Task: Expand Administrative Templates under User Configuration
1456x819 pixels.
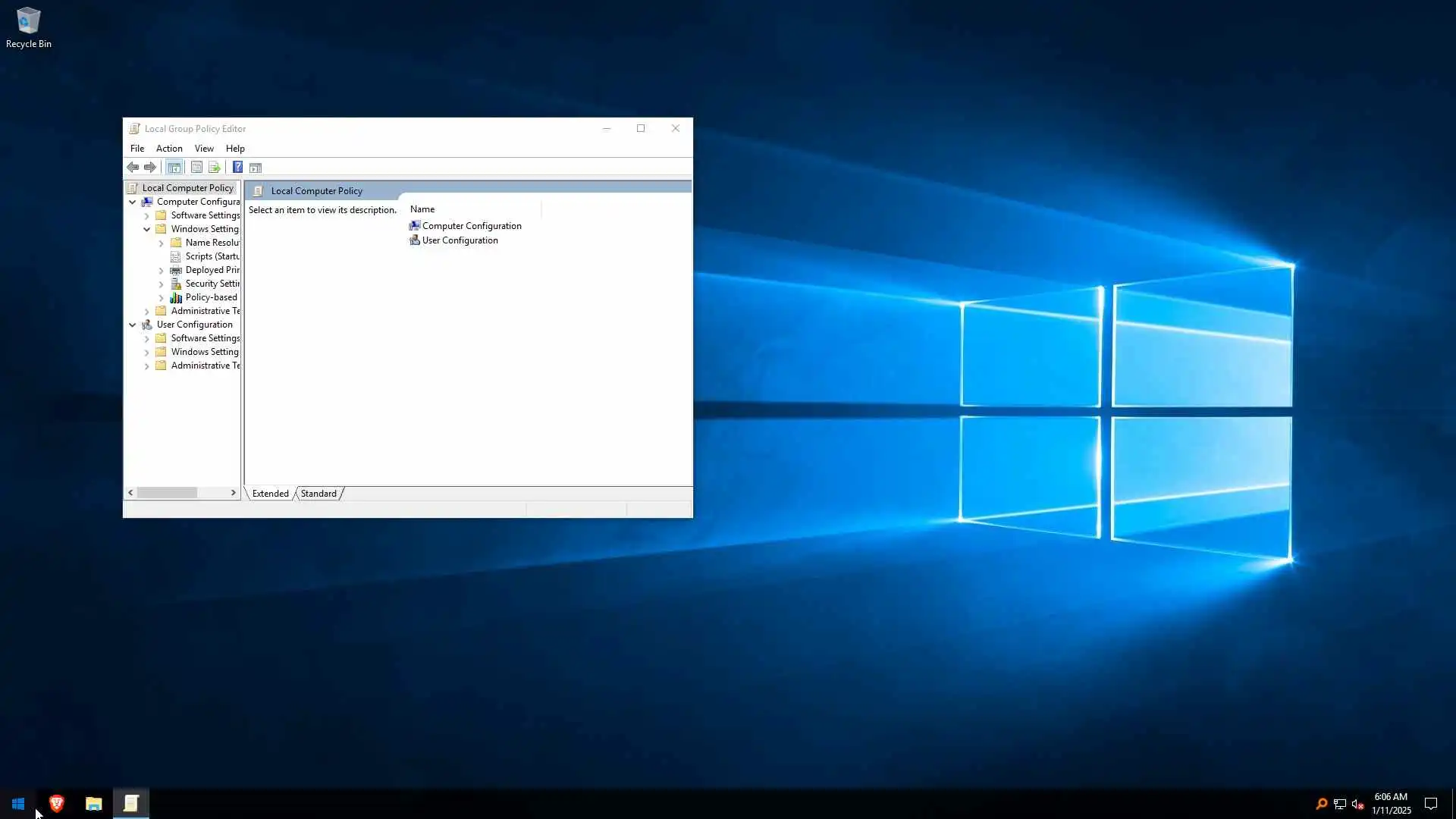Action: tap(146, 366)
